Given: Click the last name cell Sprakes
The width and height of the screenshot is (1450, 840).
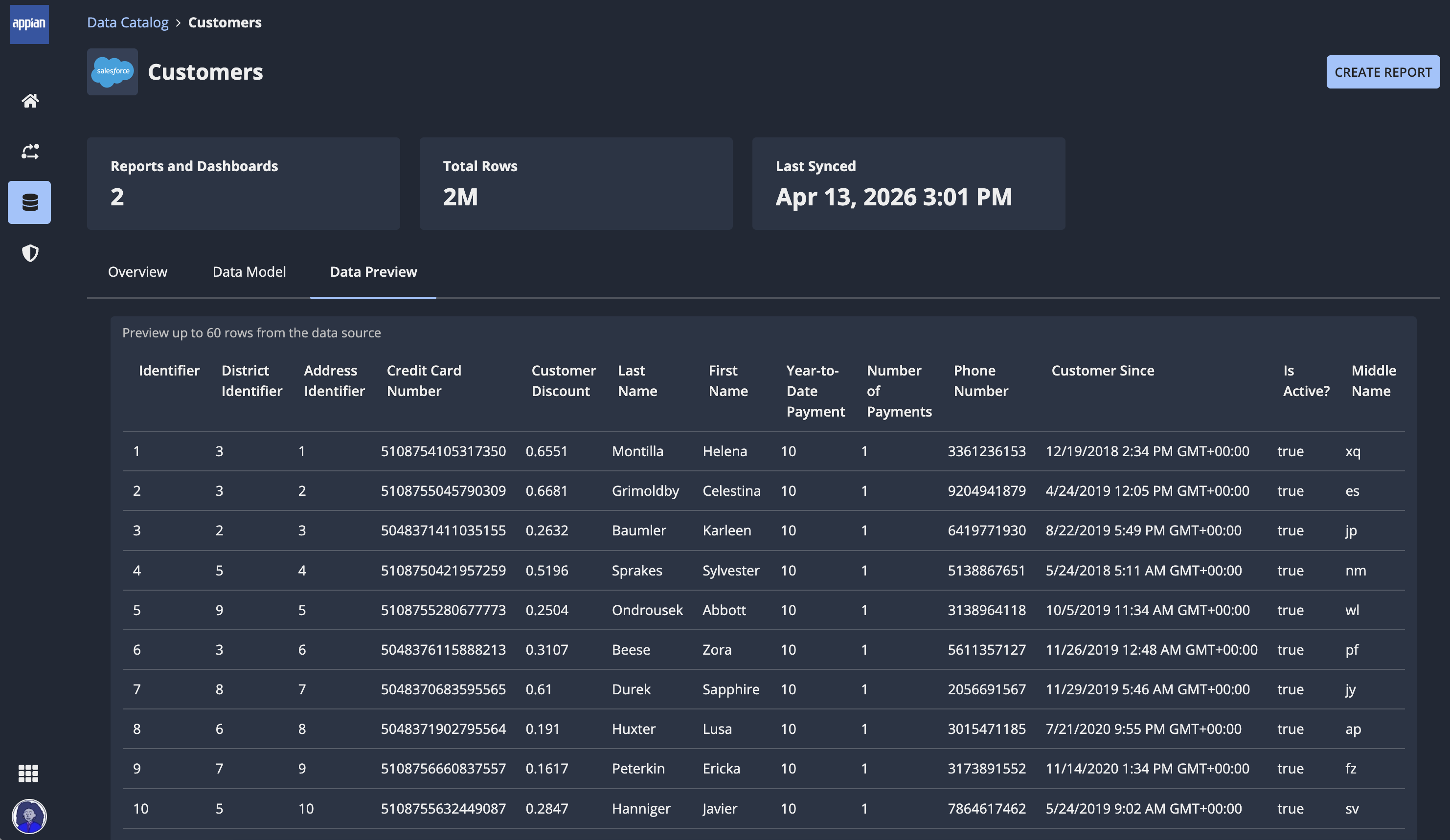Looking at the screenshot, I should click(x=637, y=570).
